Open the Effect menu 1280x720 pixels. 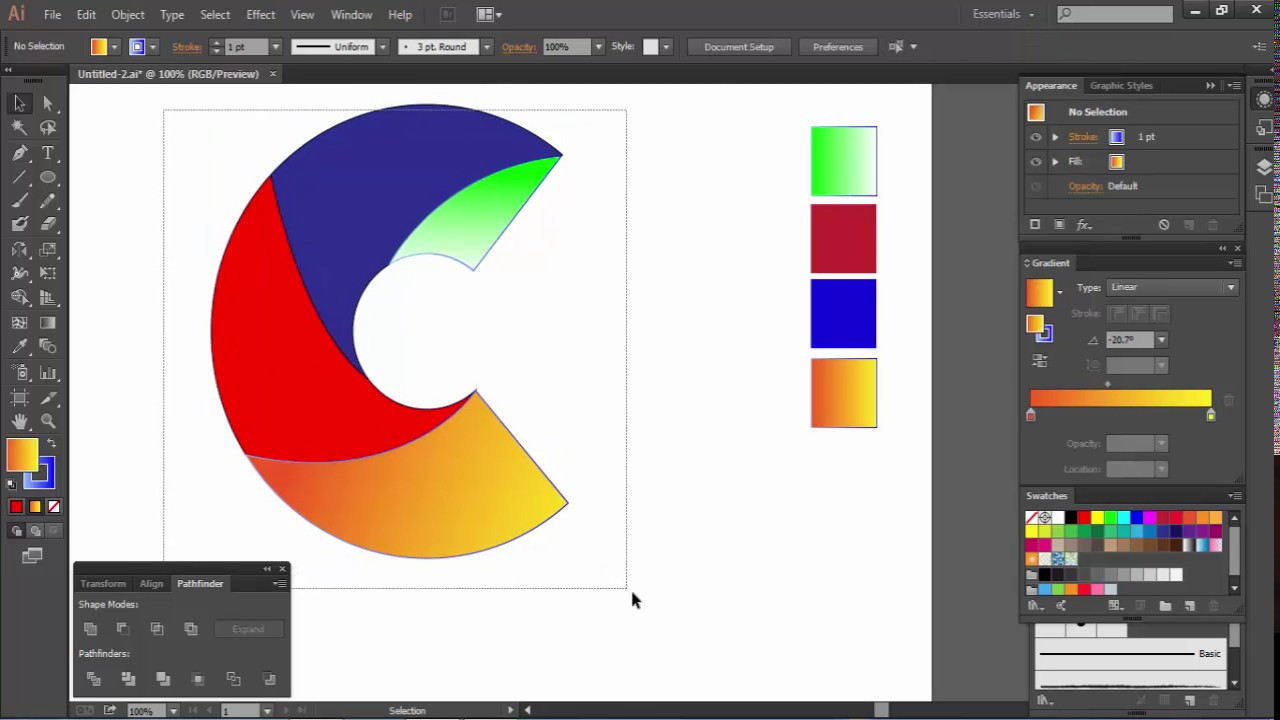261,15
